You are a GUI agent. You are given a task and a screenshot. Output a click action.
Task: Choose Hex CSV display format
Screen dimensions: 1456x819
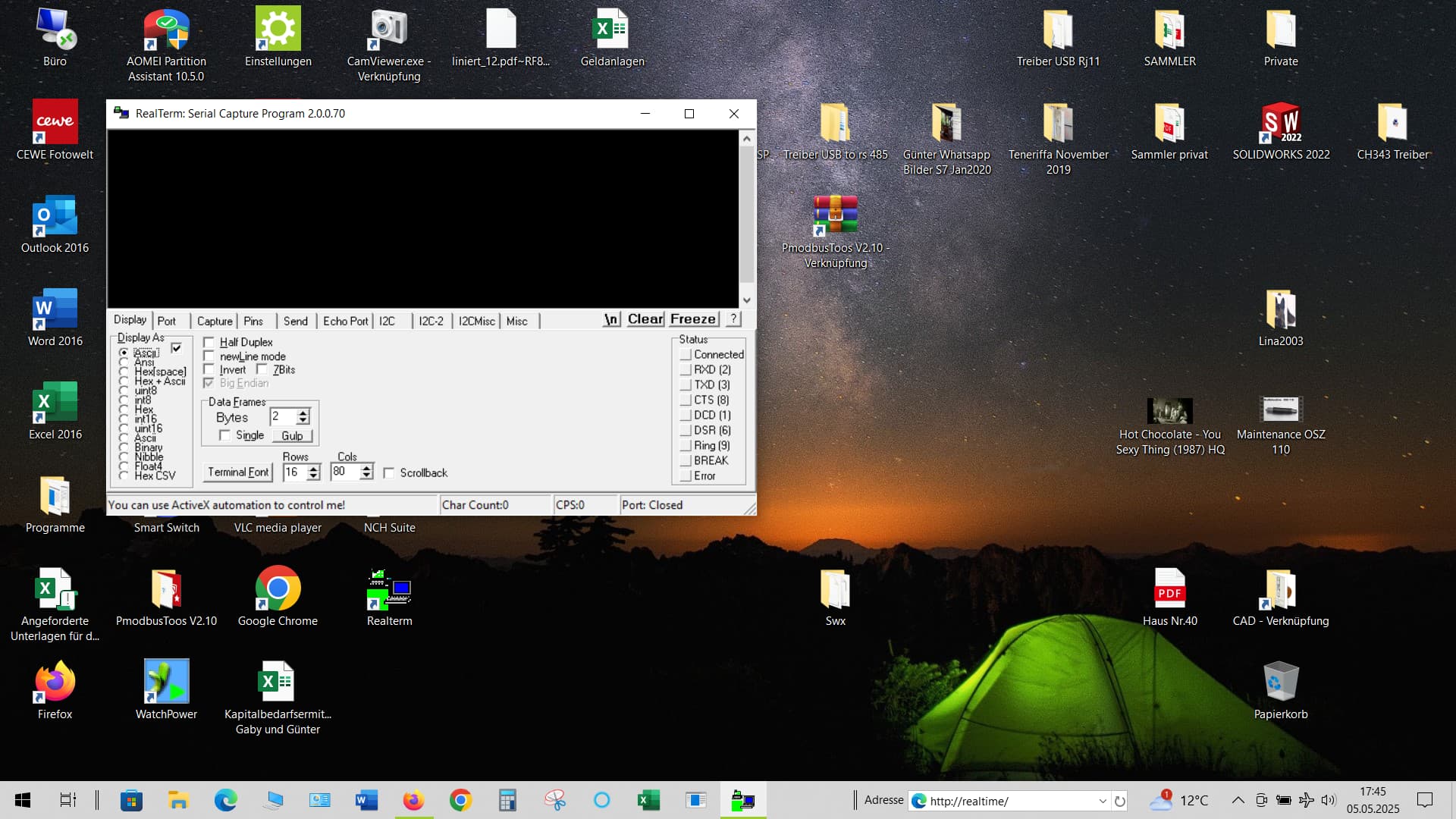(124, 475)
